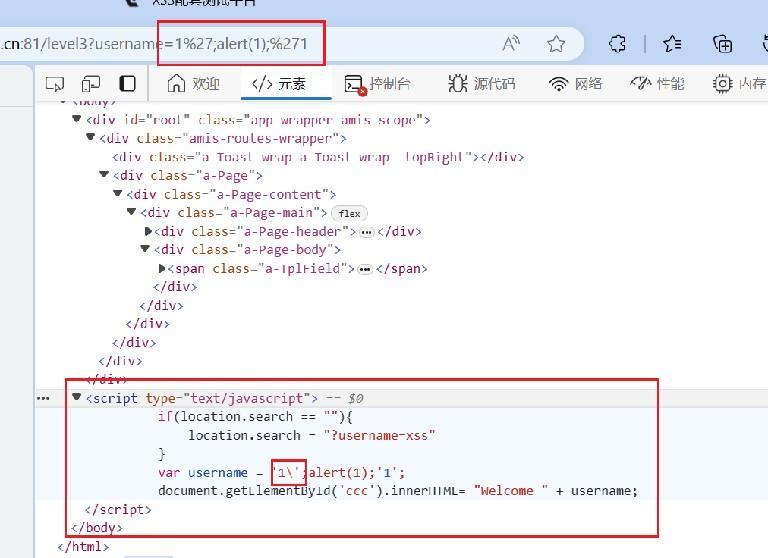The width and height of the screenshot is (768, 558).
Task: Expand ellipsis in a-TplField span
Action: coord(365,269)
